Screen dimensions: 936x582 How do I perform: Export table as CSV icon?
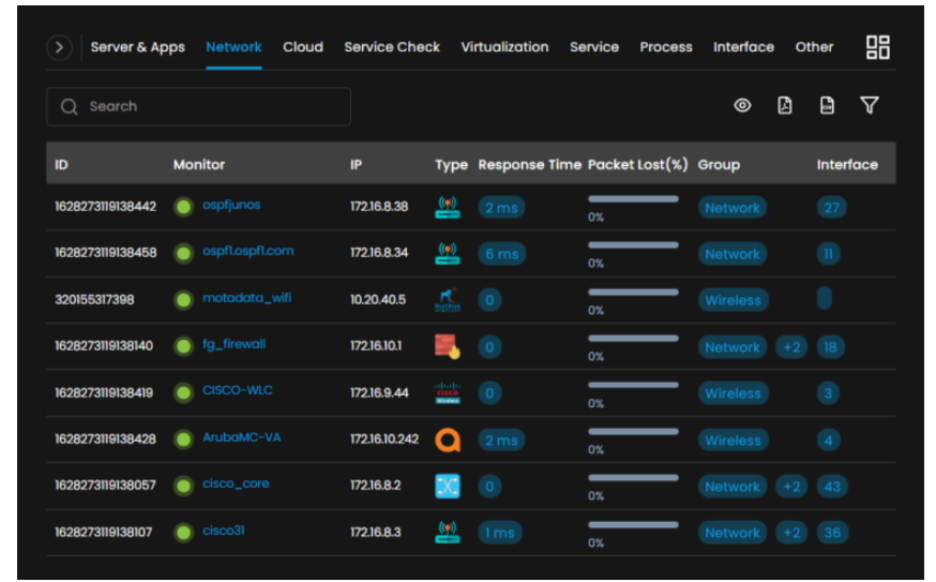point(827,106)
